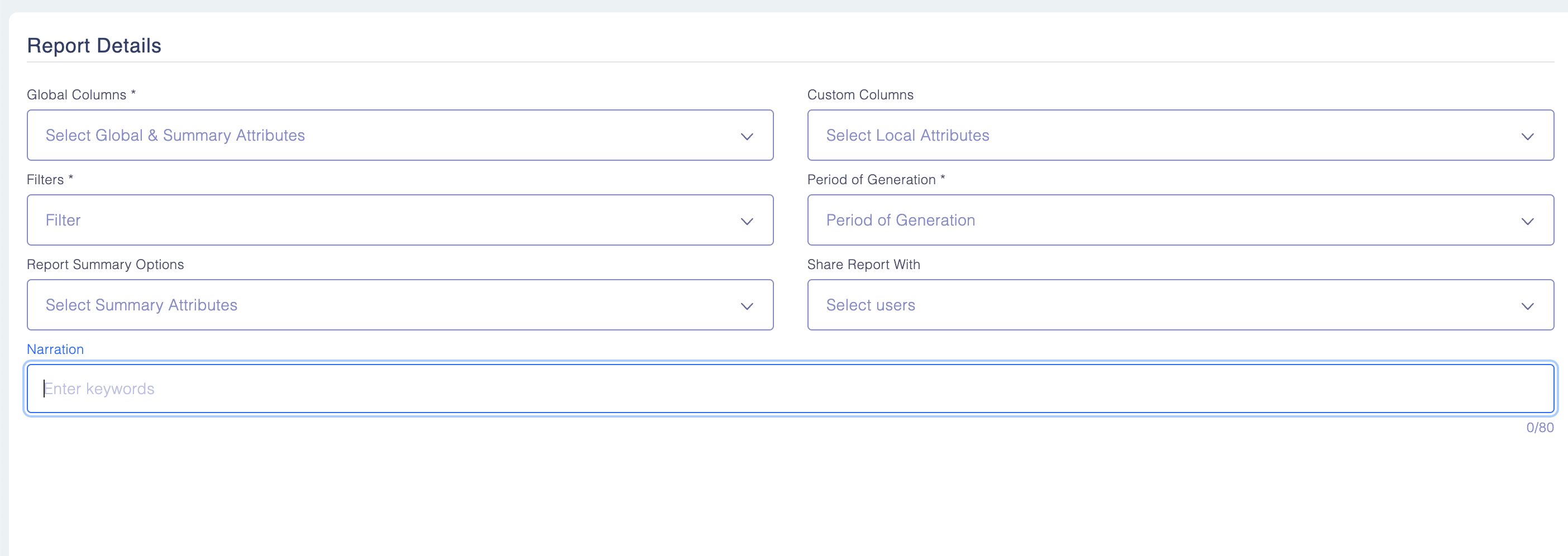
Task: Click the chevron arrow in Global Columns field
Action: 746,136
